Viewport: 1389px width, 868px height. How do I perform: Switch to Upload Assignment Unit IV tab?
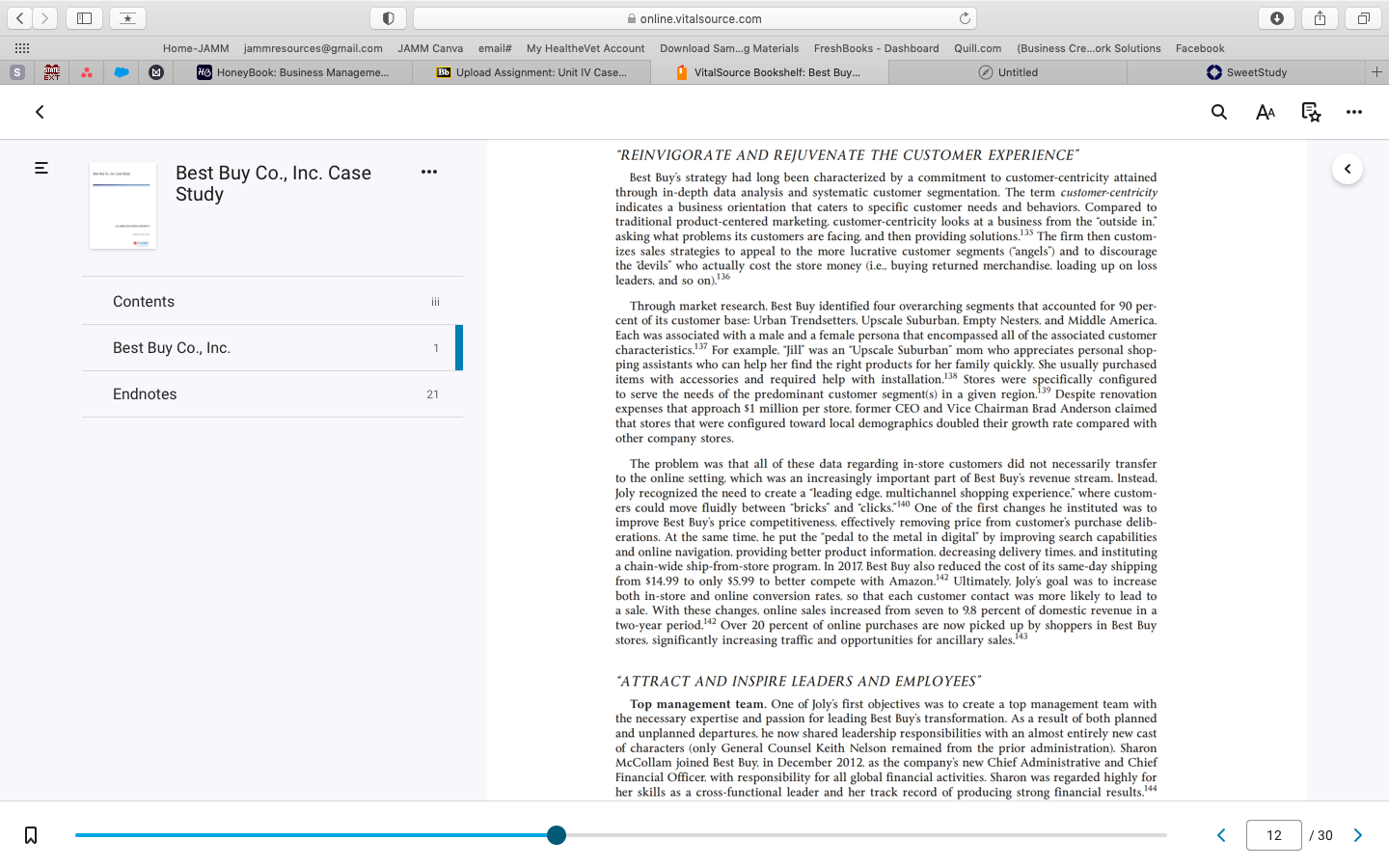(x=531, y=72)
